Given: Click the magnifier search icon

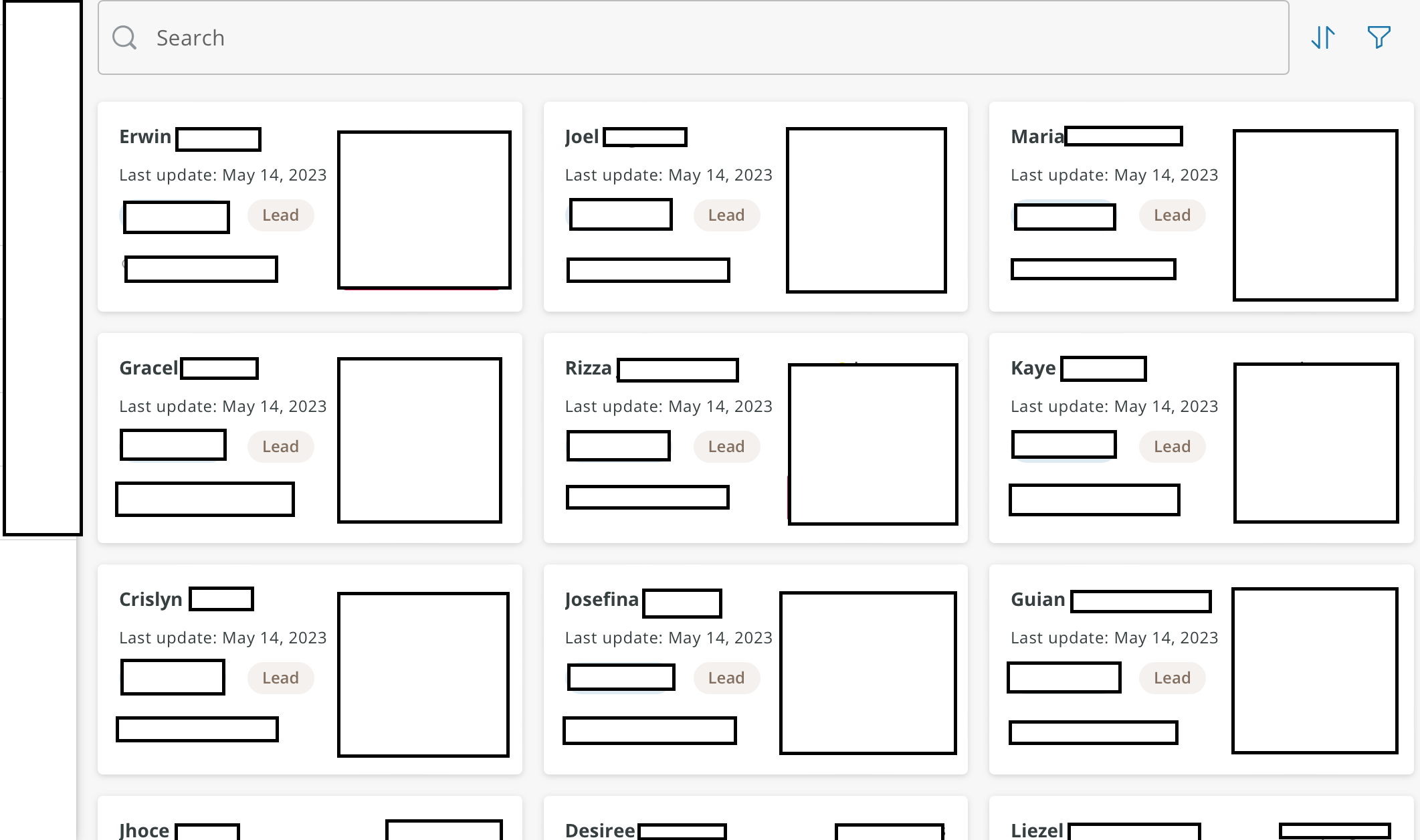Looking at the screenshot, I should [x=124, y=37].
